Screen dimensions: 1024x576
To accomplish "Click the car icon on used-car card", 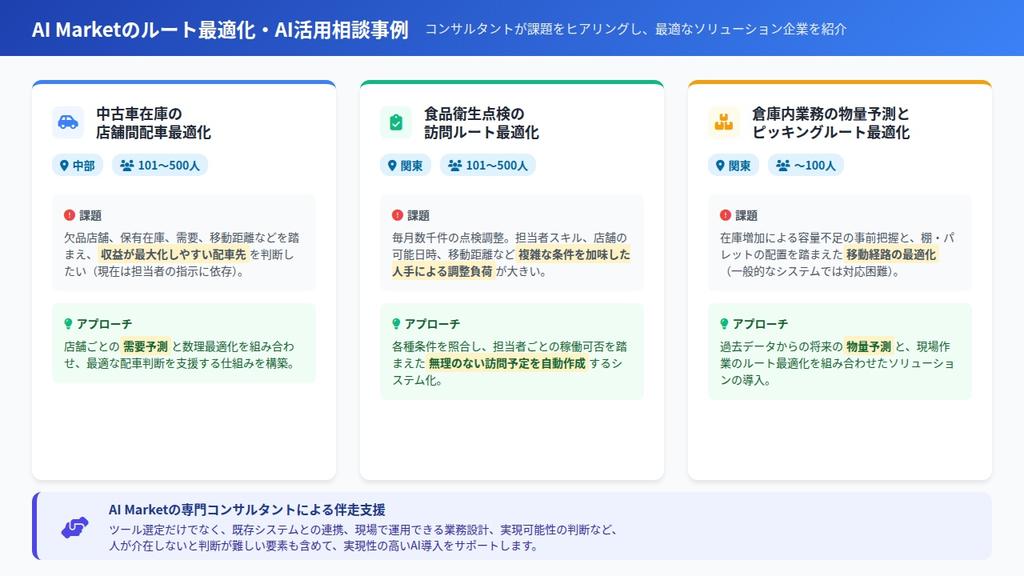I will click(68, 122).
